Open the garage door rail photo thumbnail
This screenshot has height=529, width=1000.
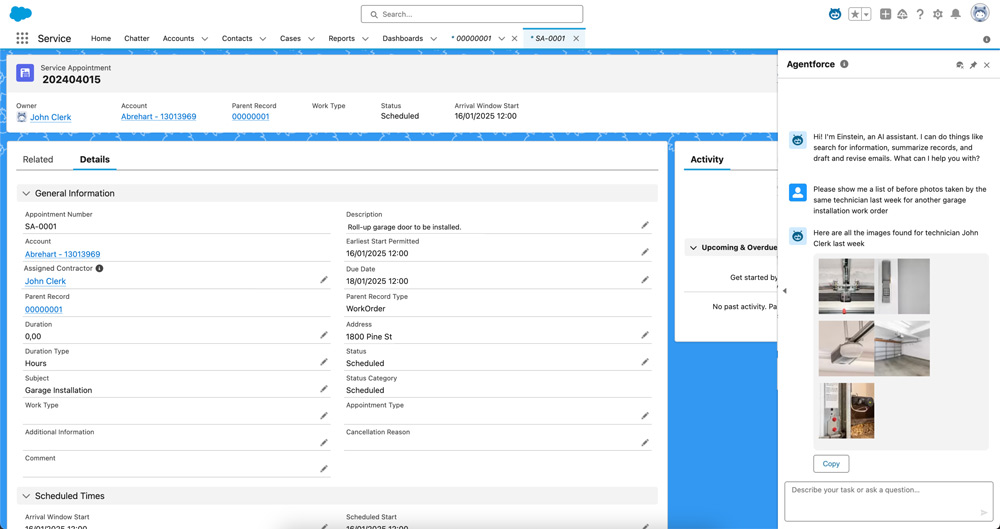(x=846, y=287)
